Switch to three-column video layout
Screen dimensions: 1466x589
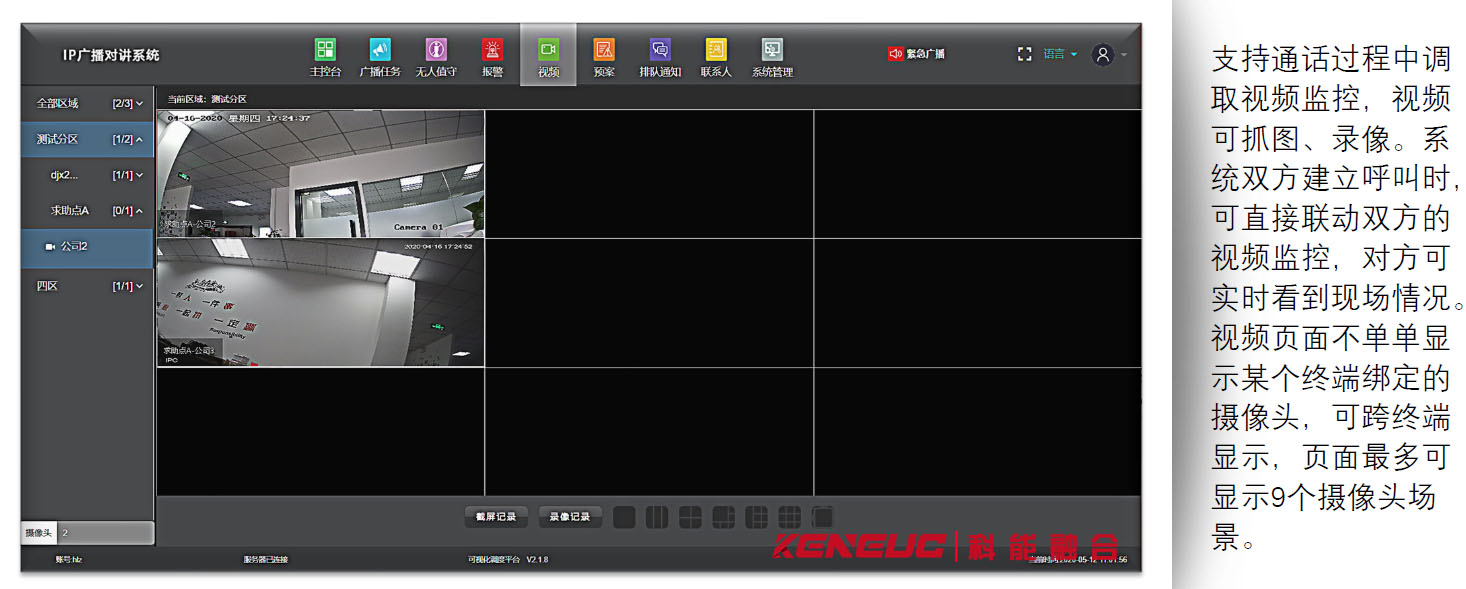coord(657,517)
